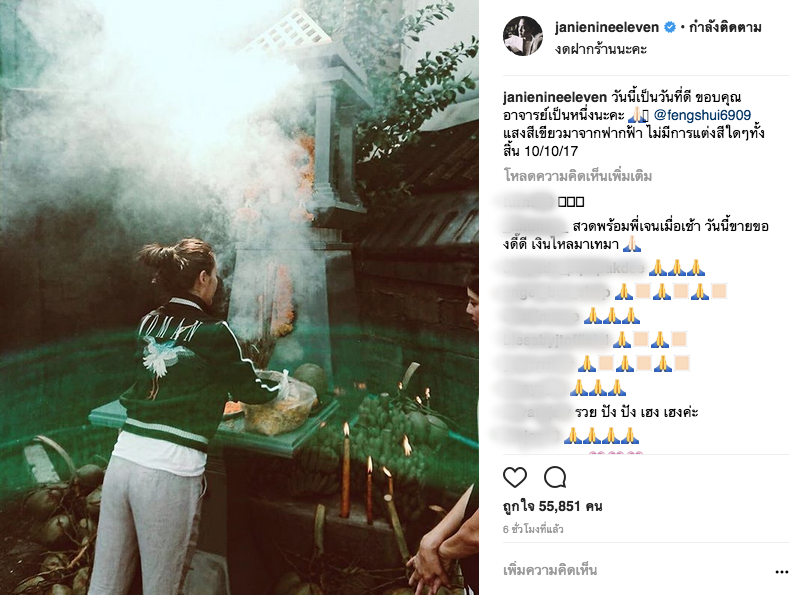This screenshot has height=595, width=799.
Task: Open janienineeleven username in header
Action: pyautogui.click(x=607, y=27)
